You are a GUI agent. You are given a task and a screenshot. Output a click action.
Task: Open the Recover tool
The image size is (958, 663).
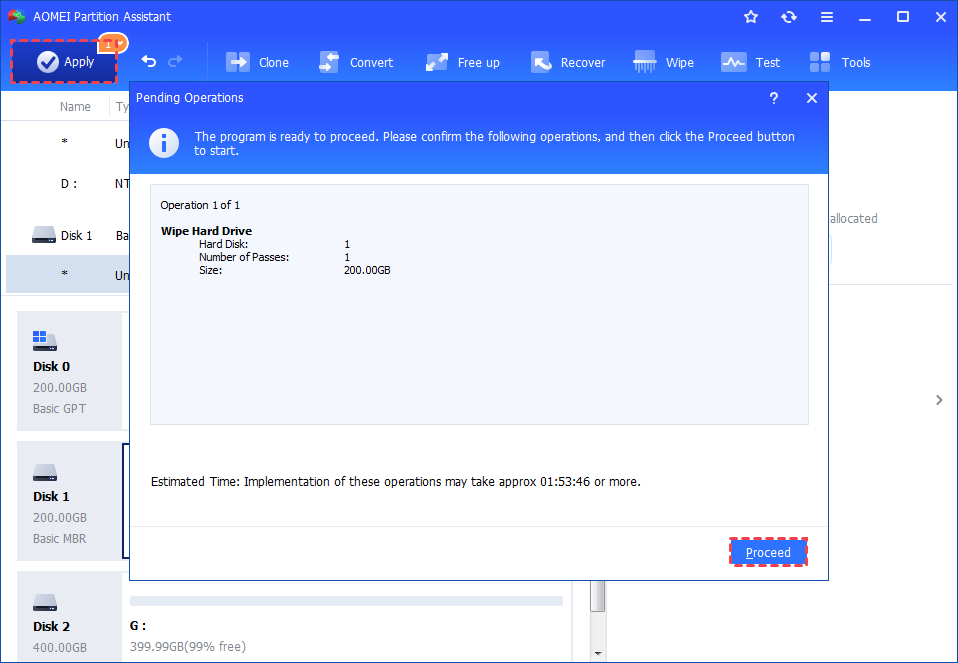coord(568,62)
